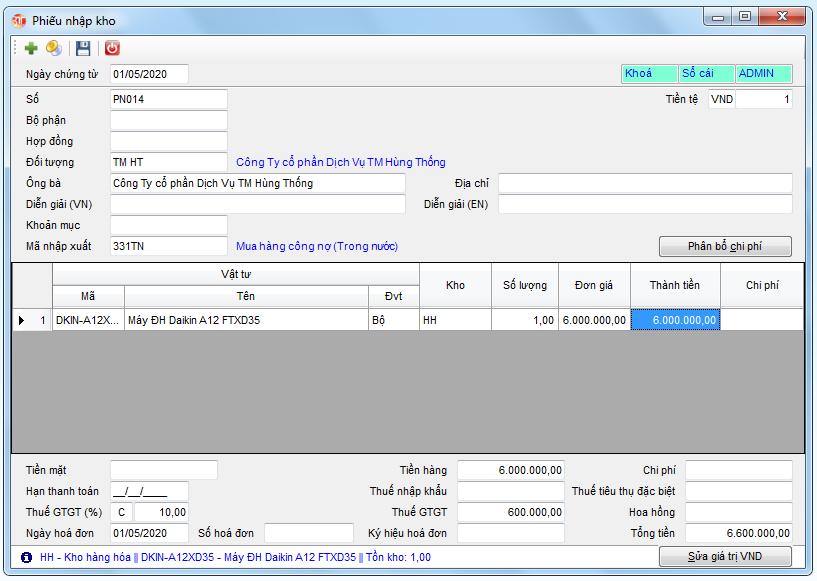The width and height of the screenshot is (817, 581).
Task: Click the green plus add-new icon
Action: coord(31,48)
